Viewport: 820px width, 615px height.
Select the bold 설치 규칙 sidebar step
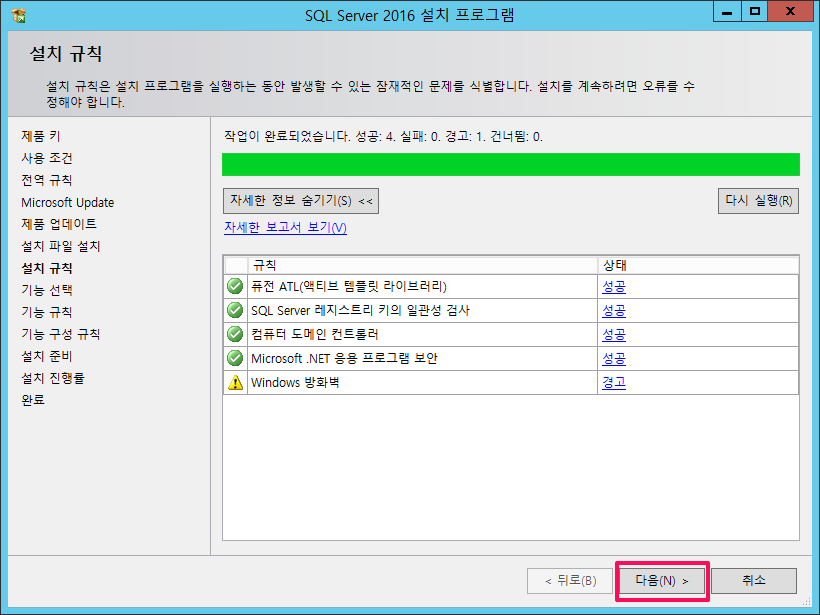pos(47,268)
